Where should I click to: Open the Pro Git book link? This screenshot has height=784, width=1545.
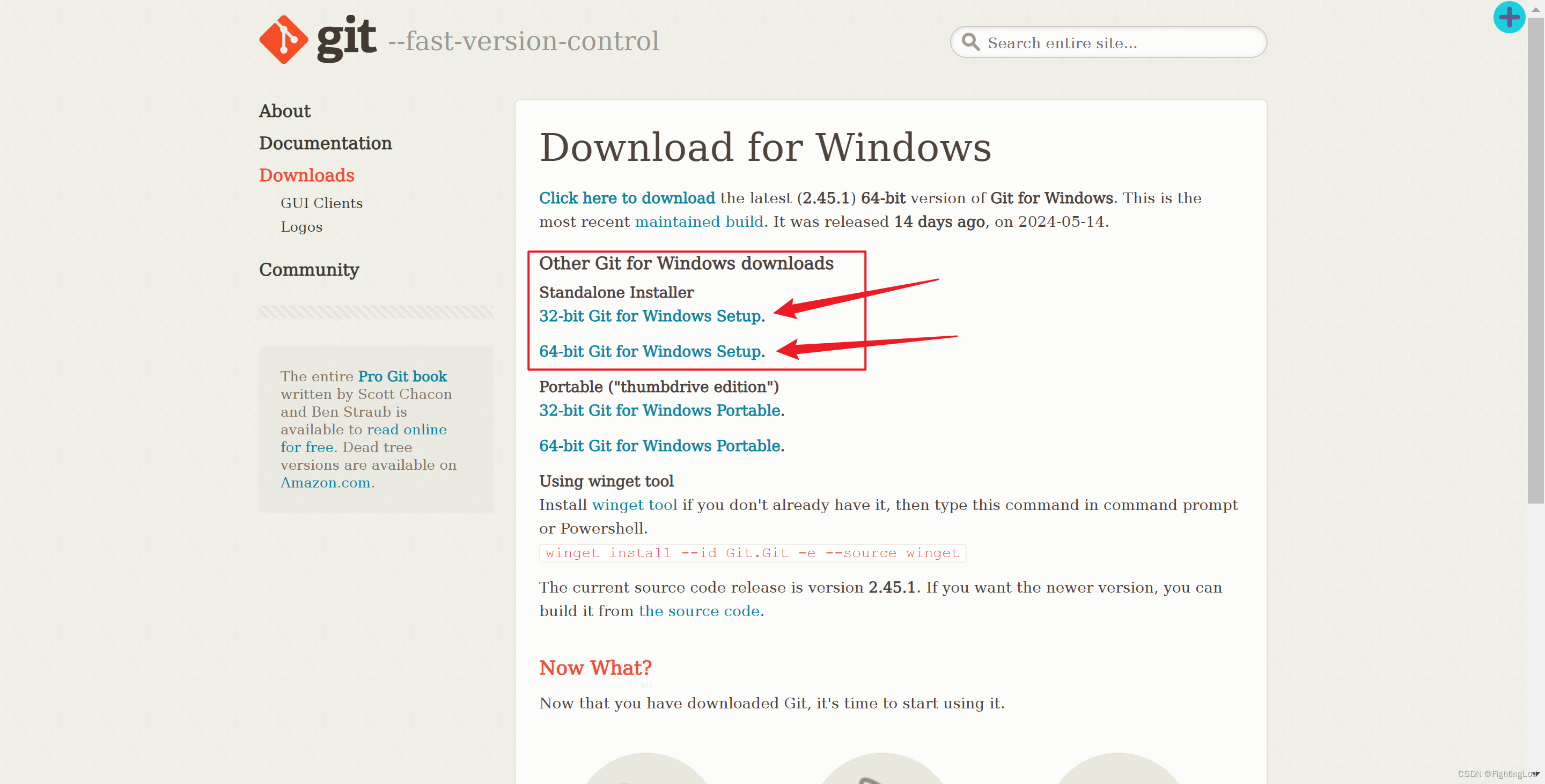[x=402, y=376]
